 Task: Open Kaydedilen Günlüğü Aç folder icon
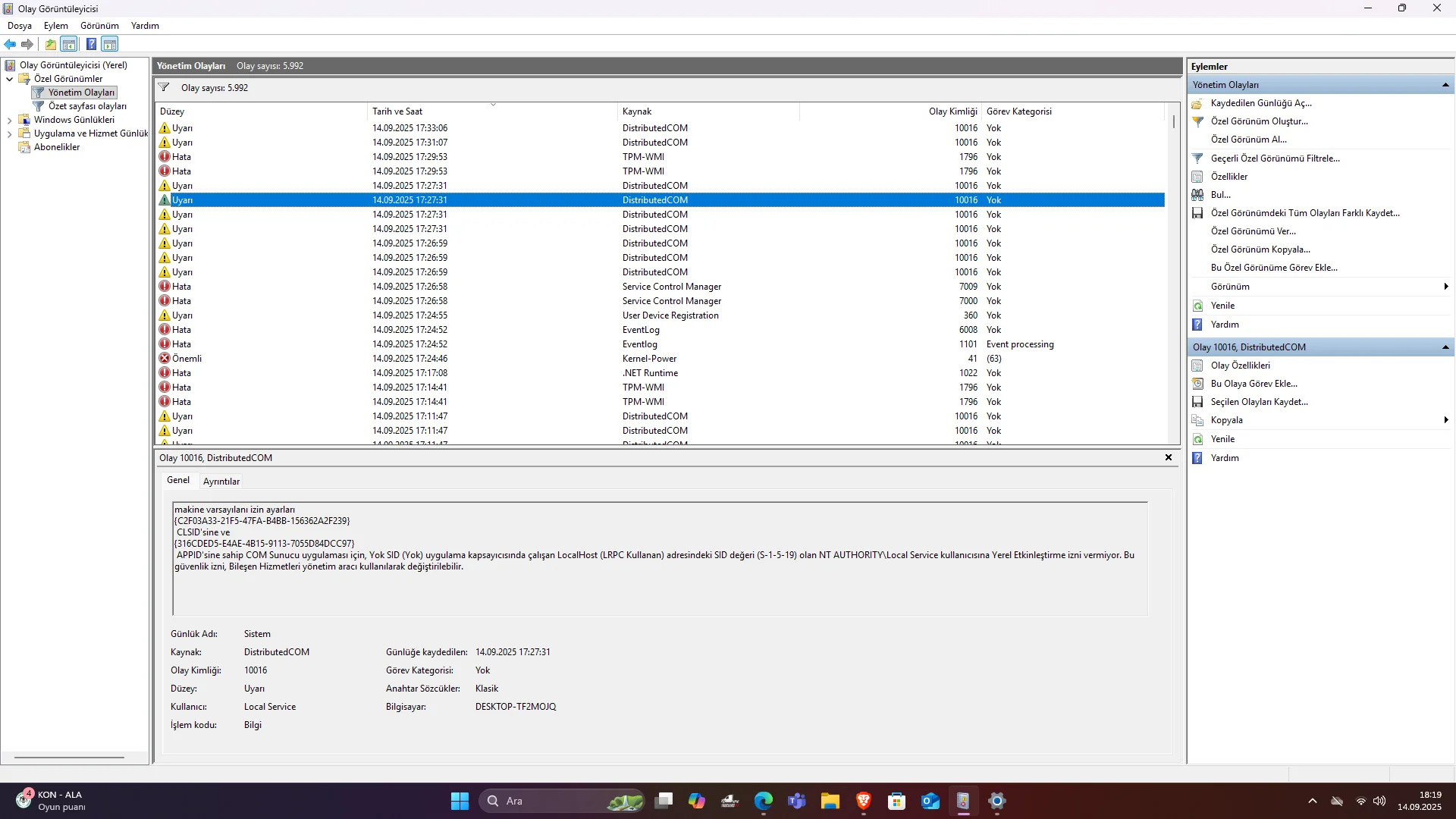[x=1197, y=103]
